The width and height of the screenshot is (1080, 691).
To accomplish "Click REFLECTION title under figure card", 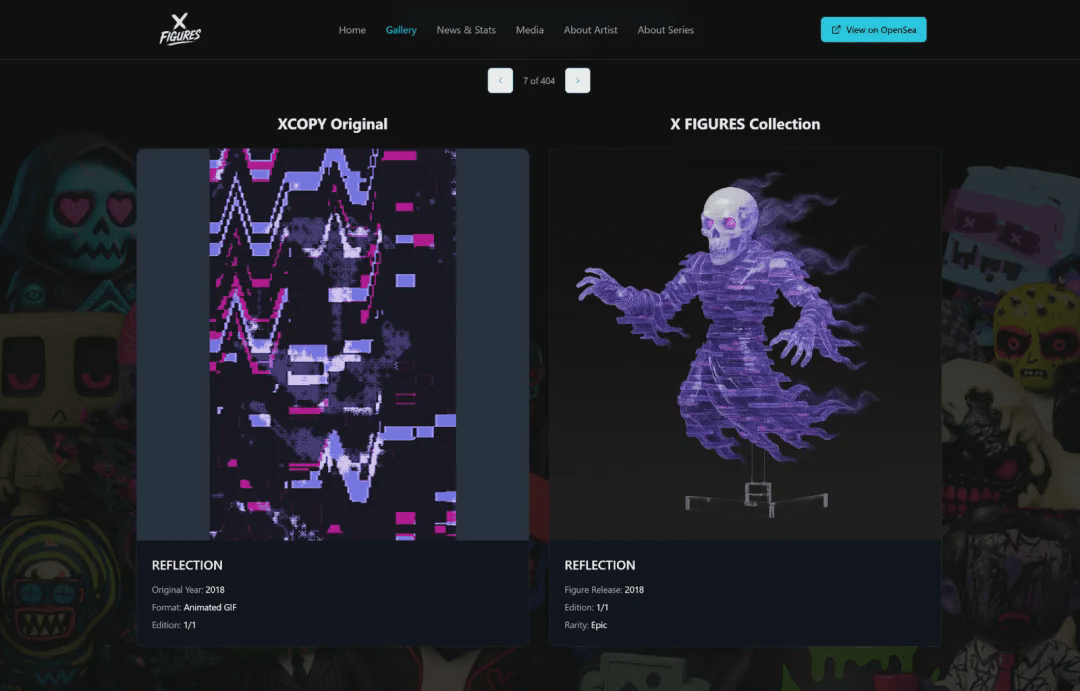I will pyautogui.click(x=600, y=565).
